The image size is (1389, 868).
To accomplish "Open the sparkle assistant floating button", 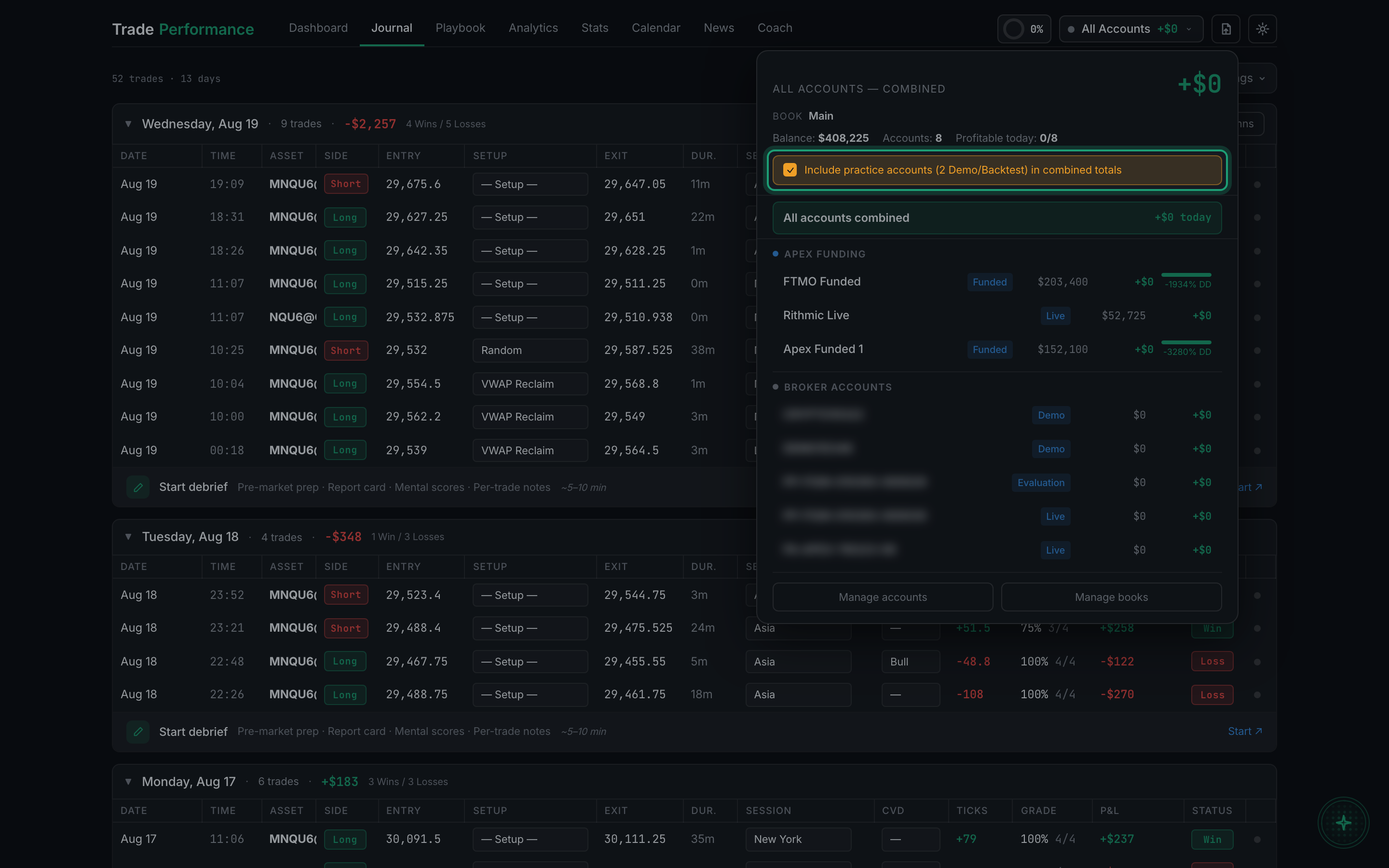I will coord(1343,823).
